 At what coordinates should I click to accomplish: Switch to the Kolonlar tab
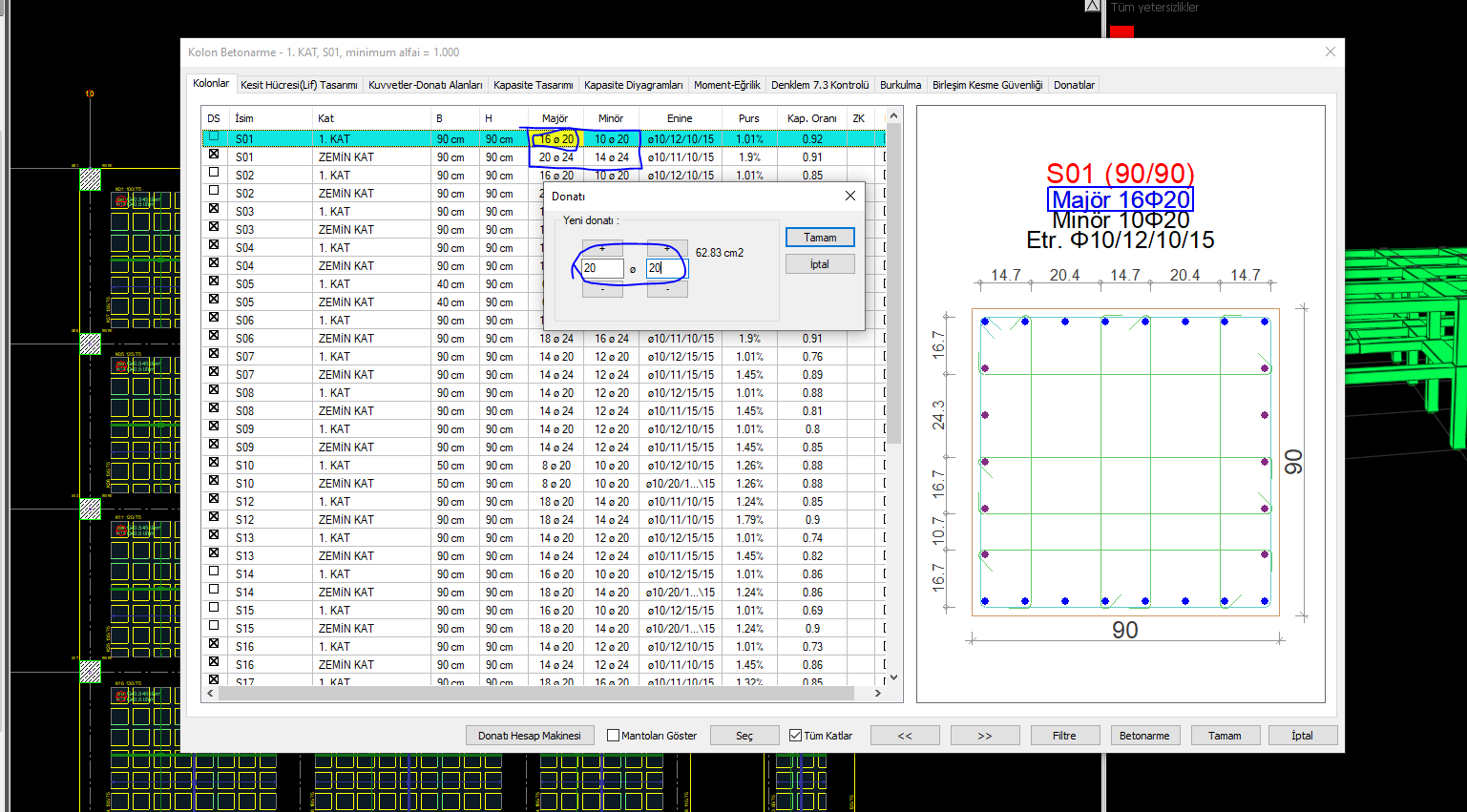tap(211, 83)
